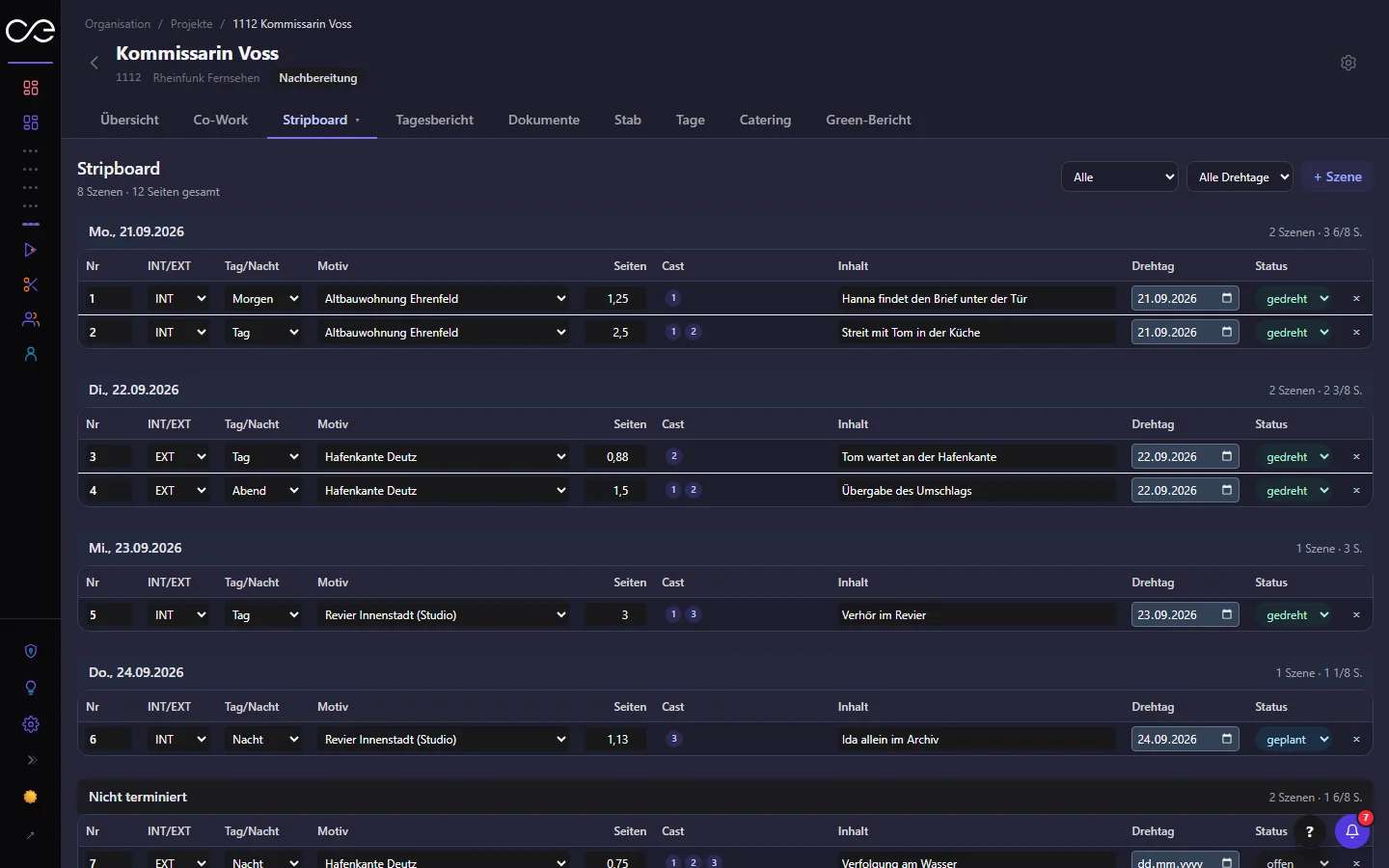Click the Nachbereitung status label
This screenshot has height=868, width=1389.
pos(318,78)
